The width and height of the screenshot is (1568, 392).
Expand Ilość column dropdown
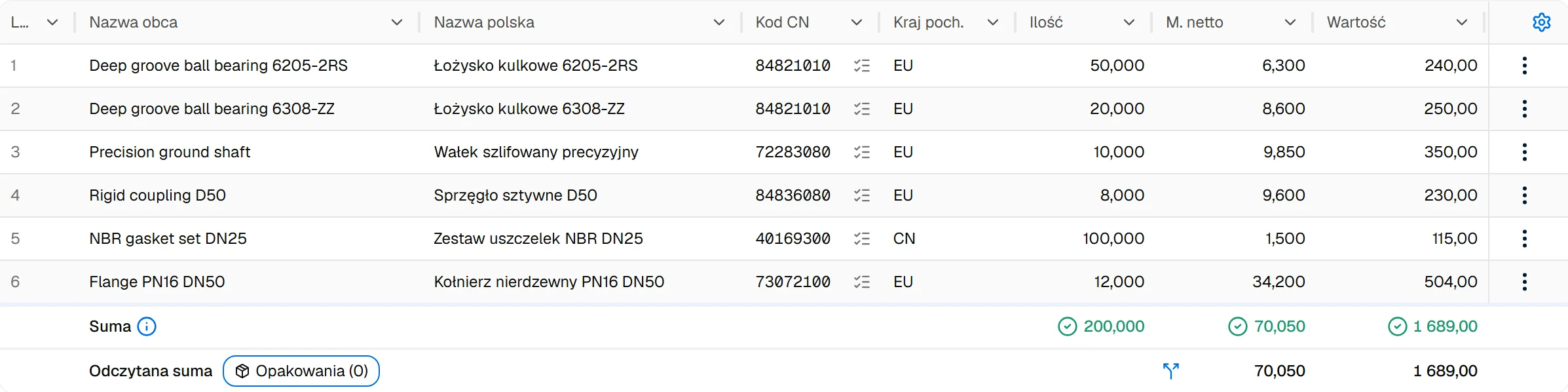click(1129, 22)
